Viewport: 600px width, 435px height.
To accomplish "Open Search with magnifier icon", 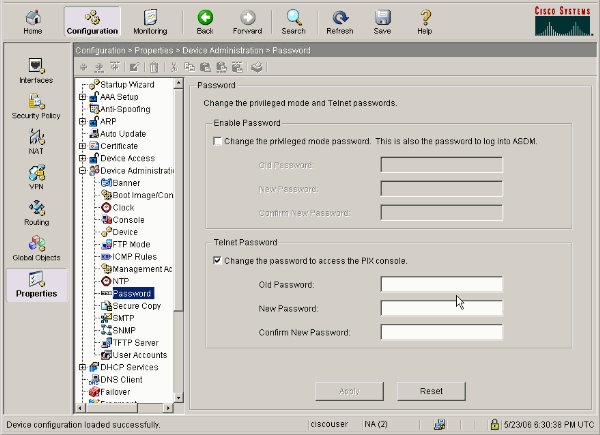I will (293, 22).
